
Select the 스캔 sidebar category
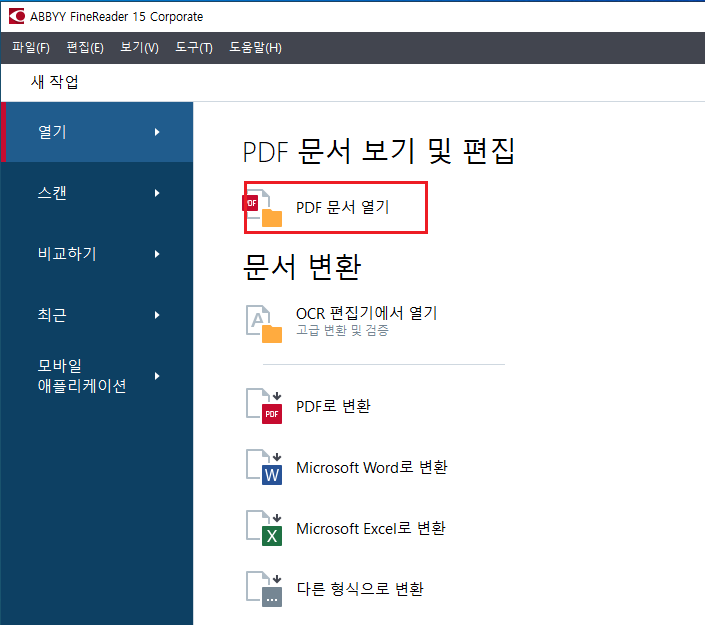(97, 193)
